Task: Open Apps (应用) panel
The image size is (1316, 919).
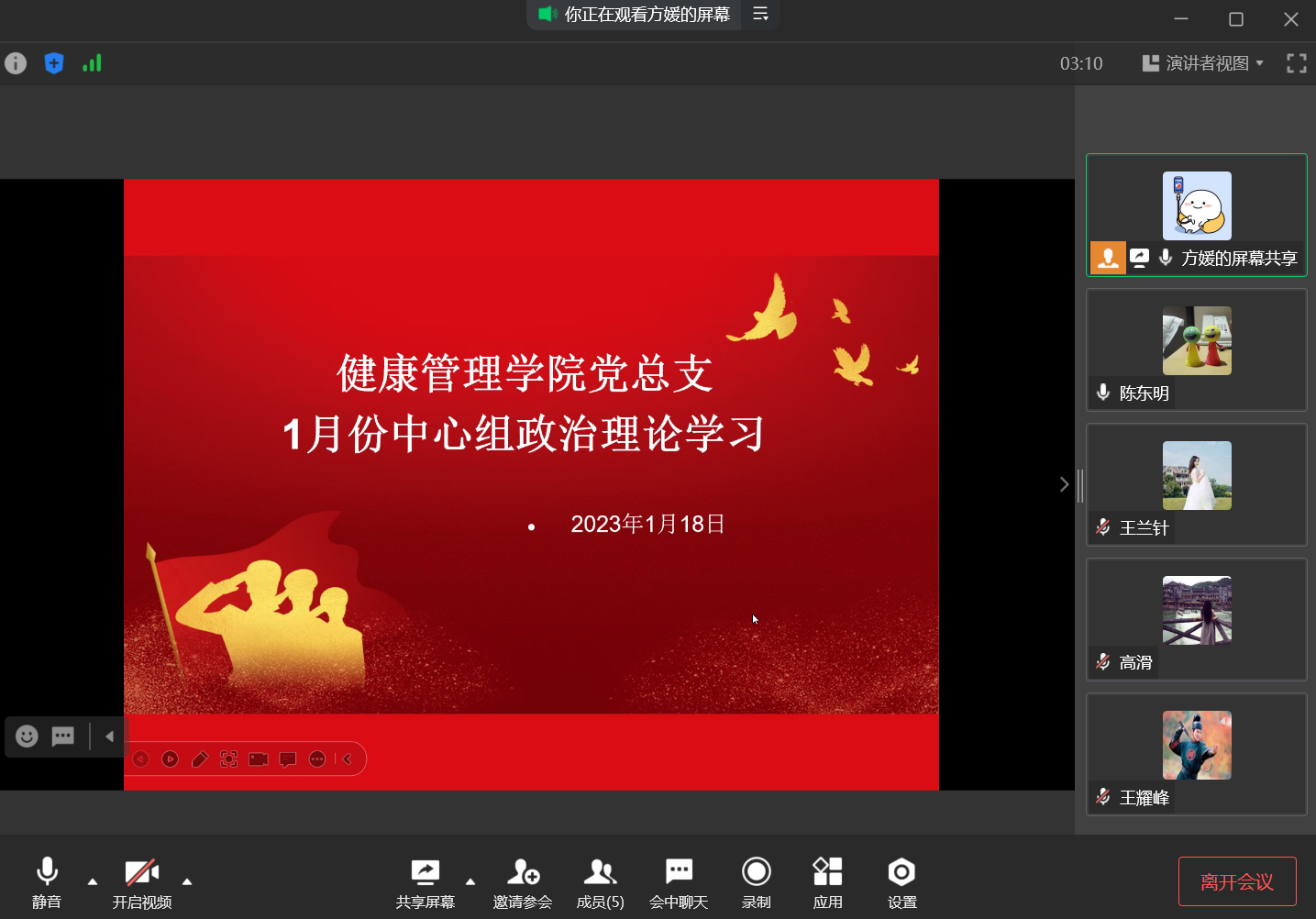Action: click(x=827, y=883)
